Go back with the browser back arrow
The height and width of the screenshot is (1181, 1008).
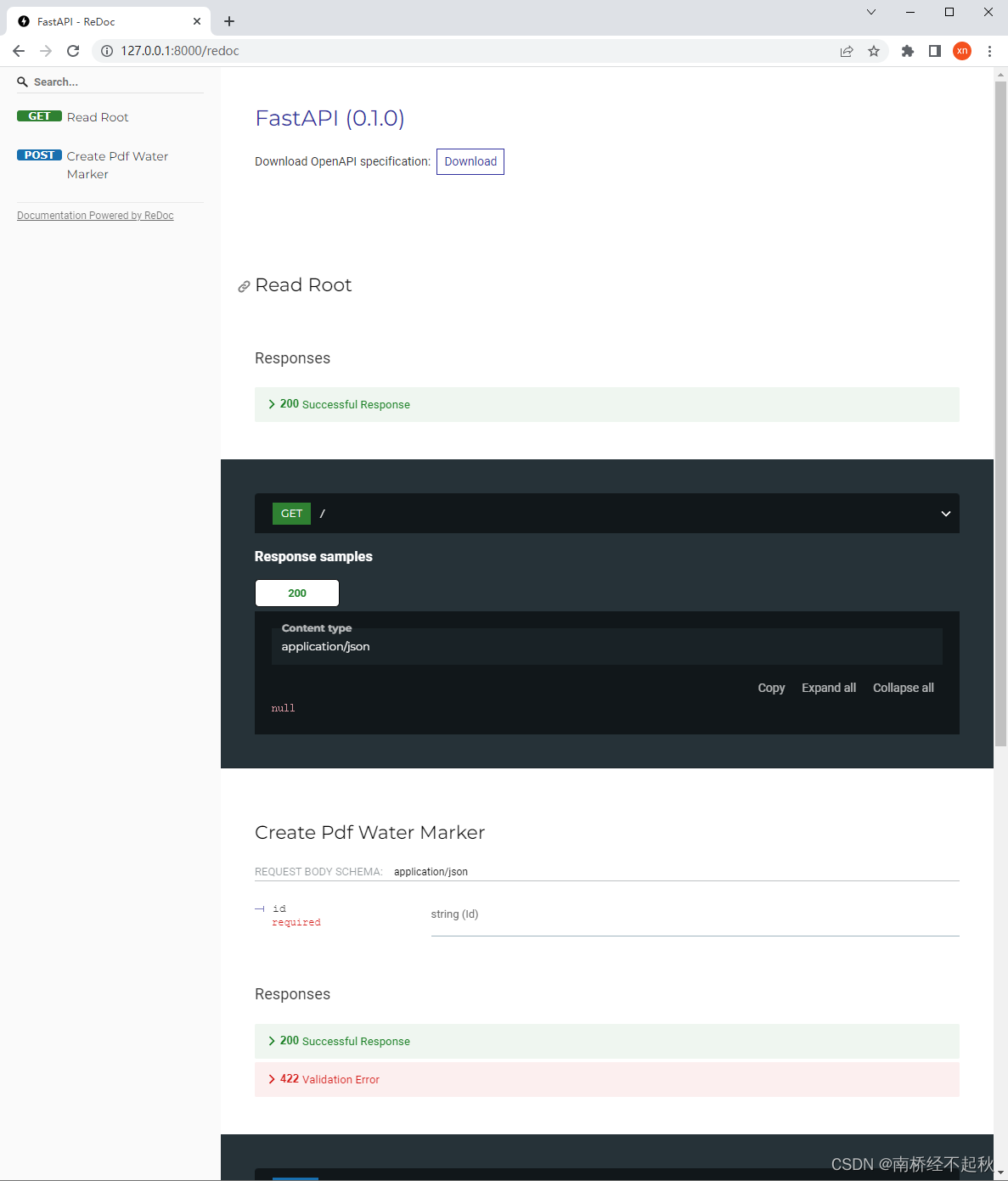click(x=19, y=51)
